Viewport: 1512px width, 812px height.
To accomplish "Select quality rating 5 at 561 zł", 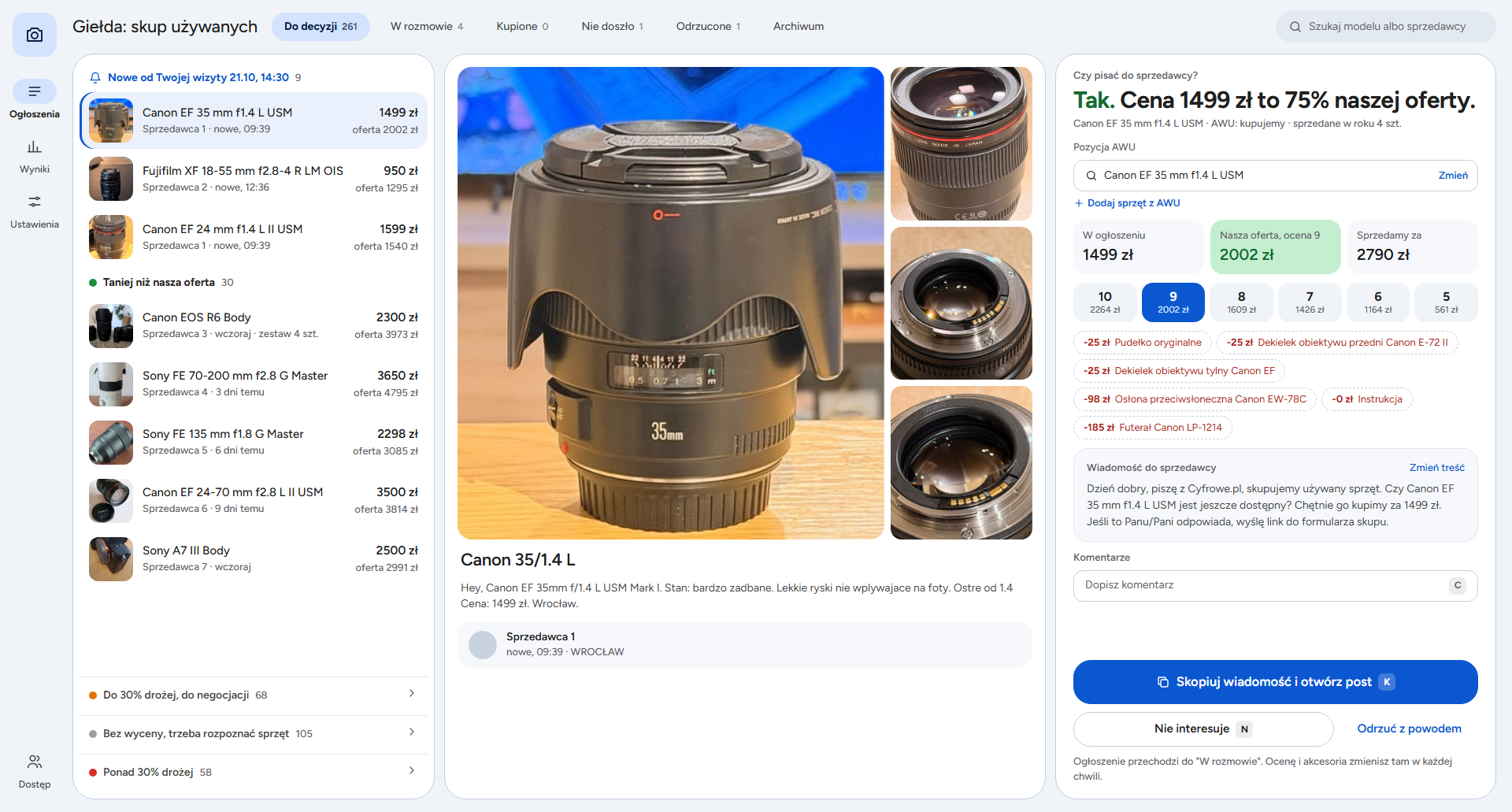I will (x=1446, y=302).
